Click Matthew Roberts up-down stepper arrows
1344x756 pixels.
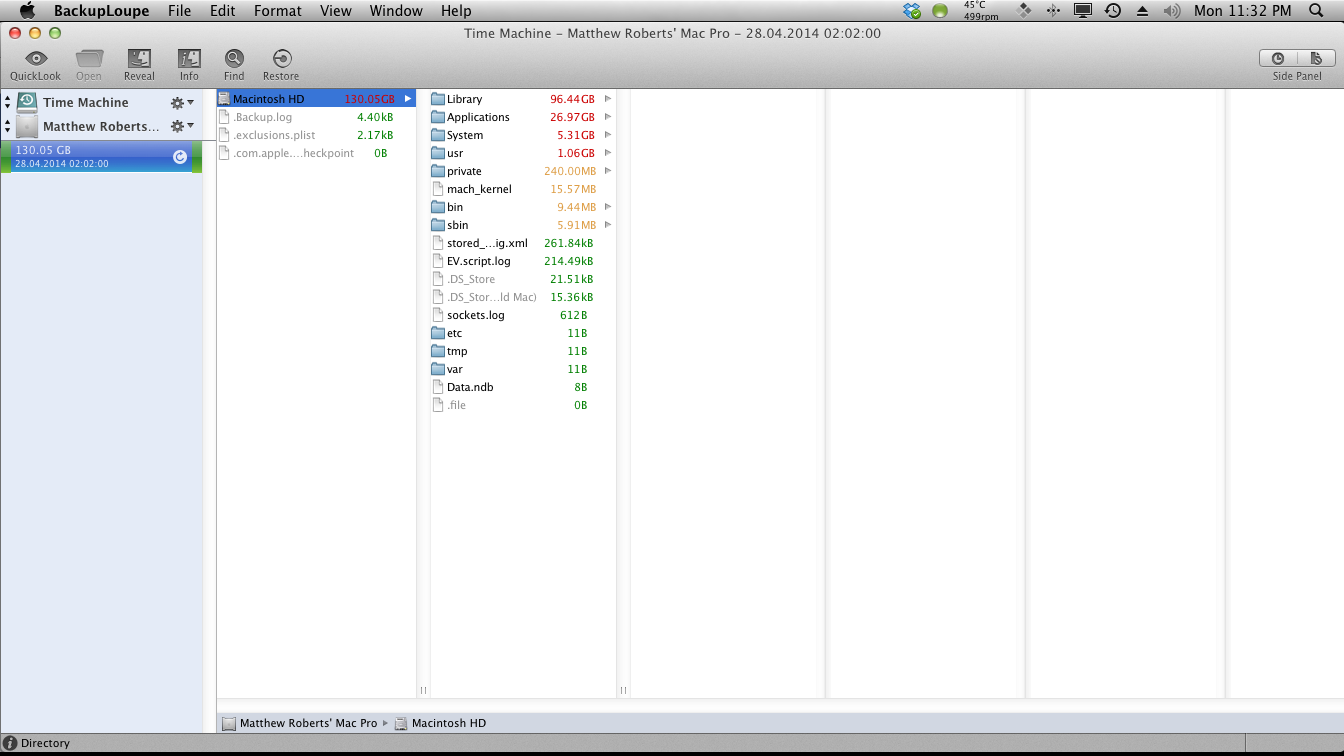coord(7,126)
